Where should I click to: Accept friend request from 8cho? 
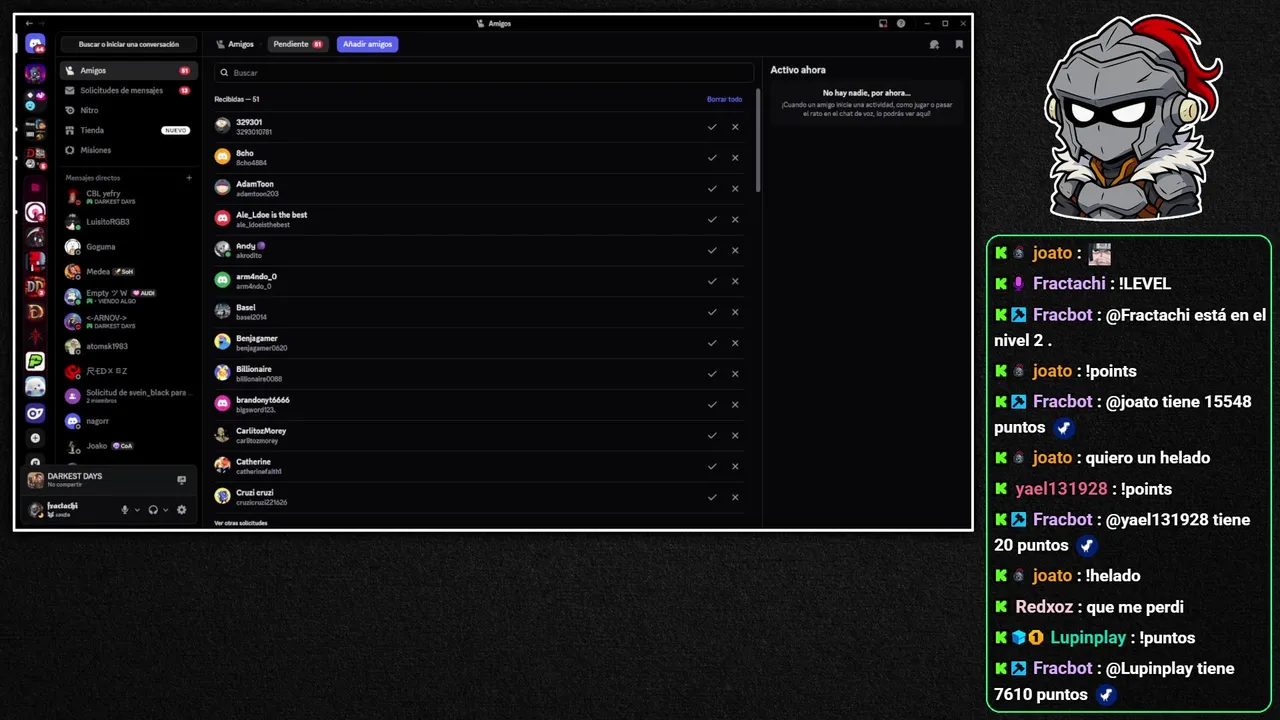[x=712, y=158]
